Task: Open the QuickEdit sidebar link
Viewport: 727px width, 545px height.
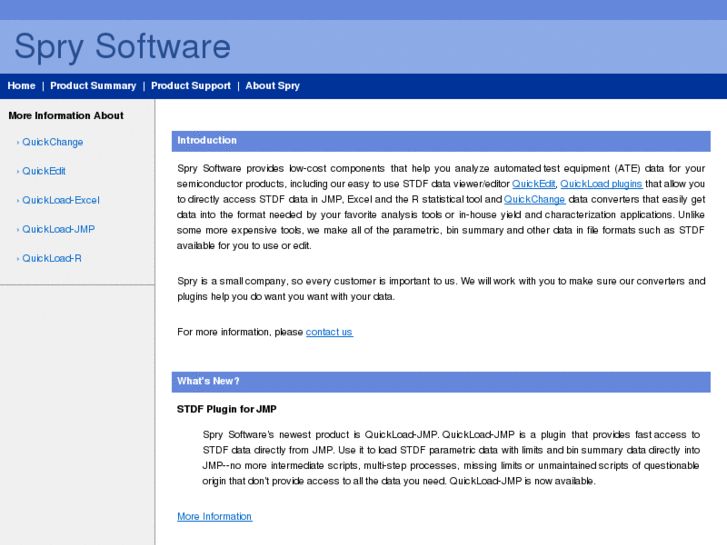Action: click(44, 171)
